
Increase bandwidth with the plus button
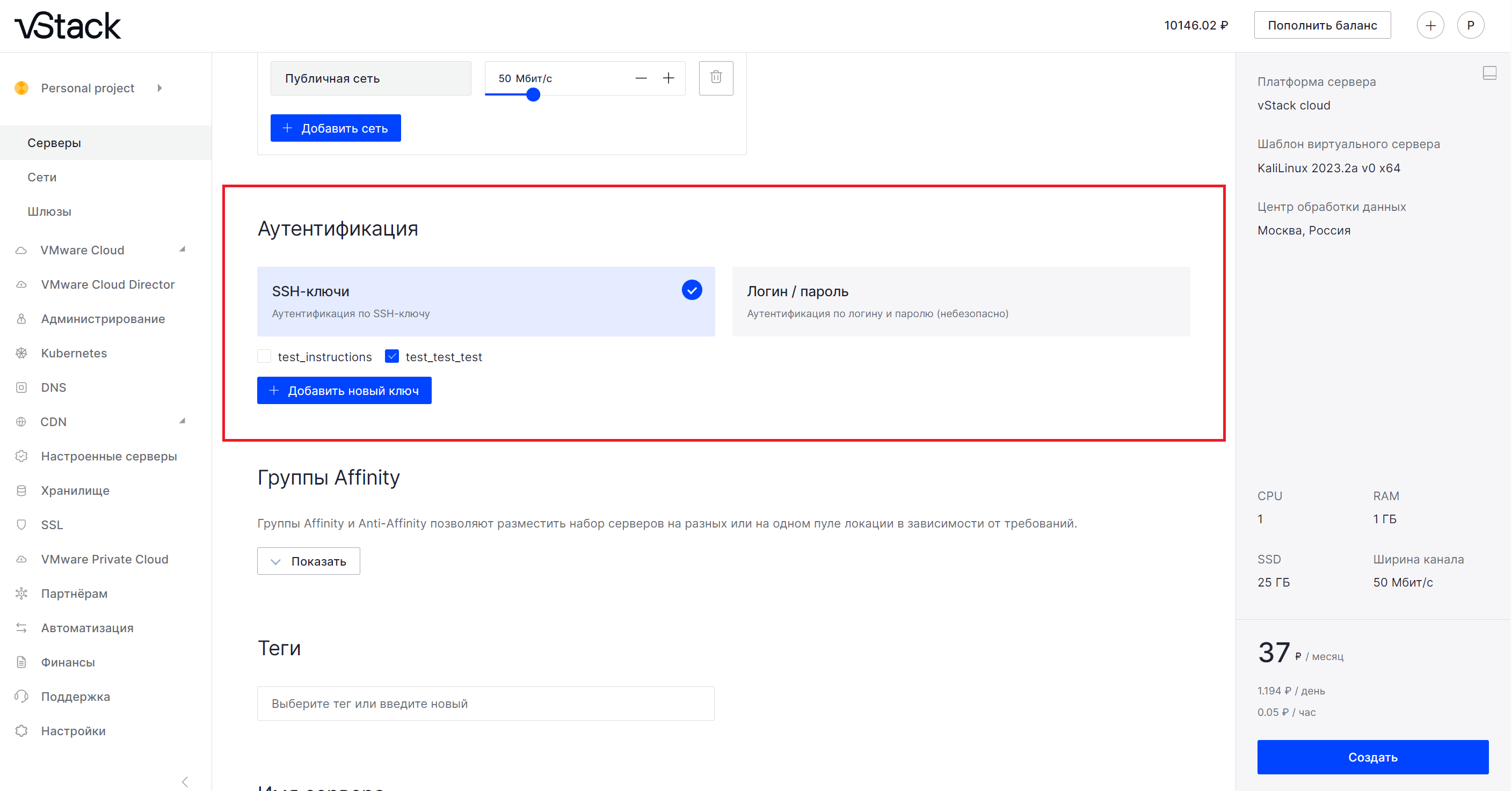click(668, 78)
